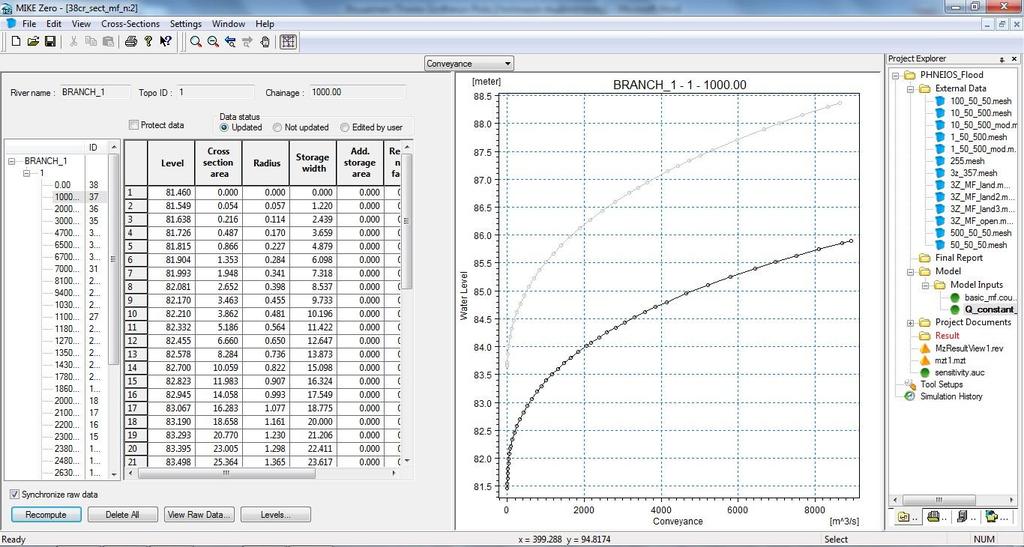Open the Help menu

(x=264, y=23)
